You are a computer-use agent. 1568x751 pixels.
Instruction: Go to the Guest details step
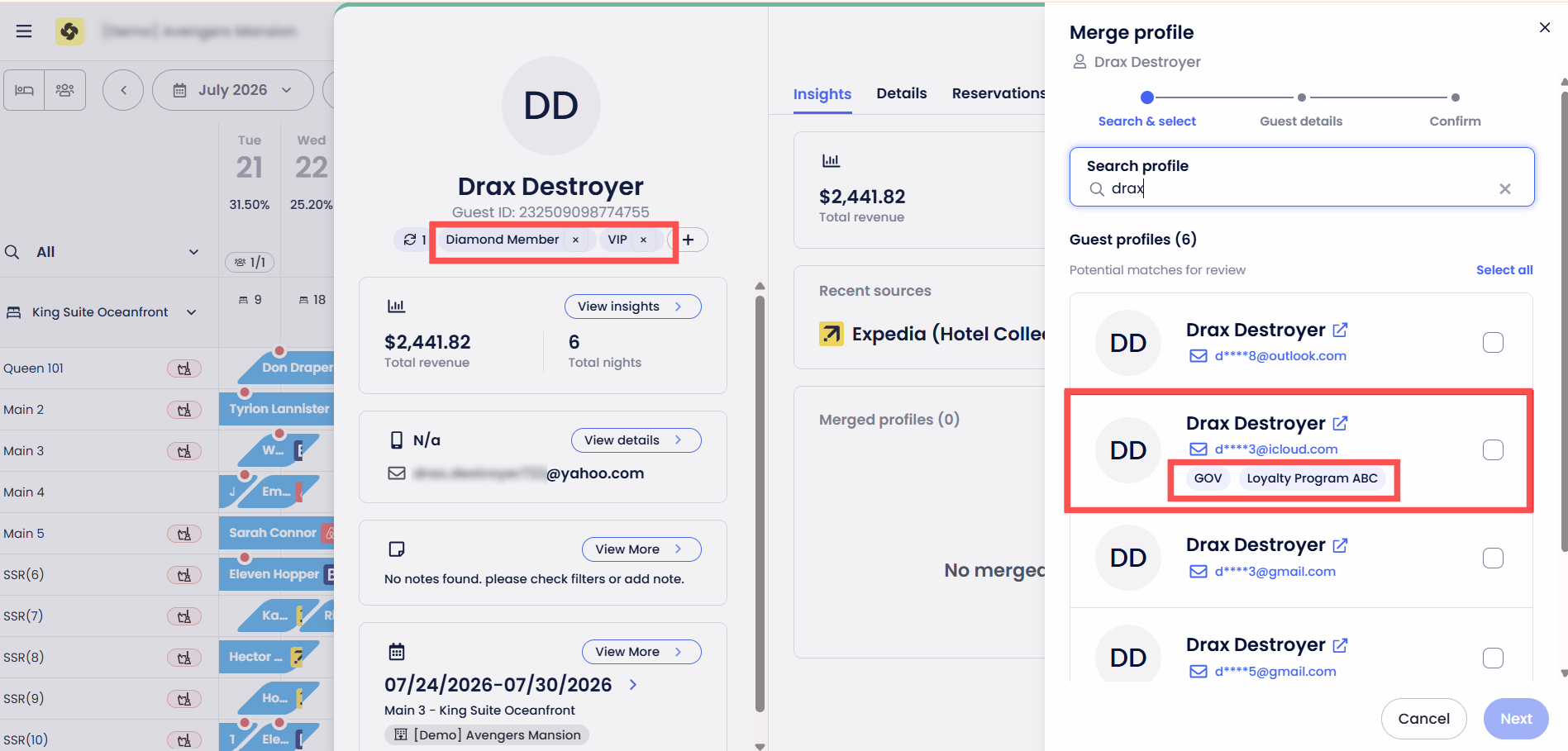click(1301, 110)
